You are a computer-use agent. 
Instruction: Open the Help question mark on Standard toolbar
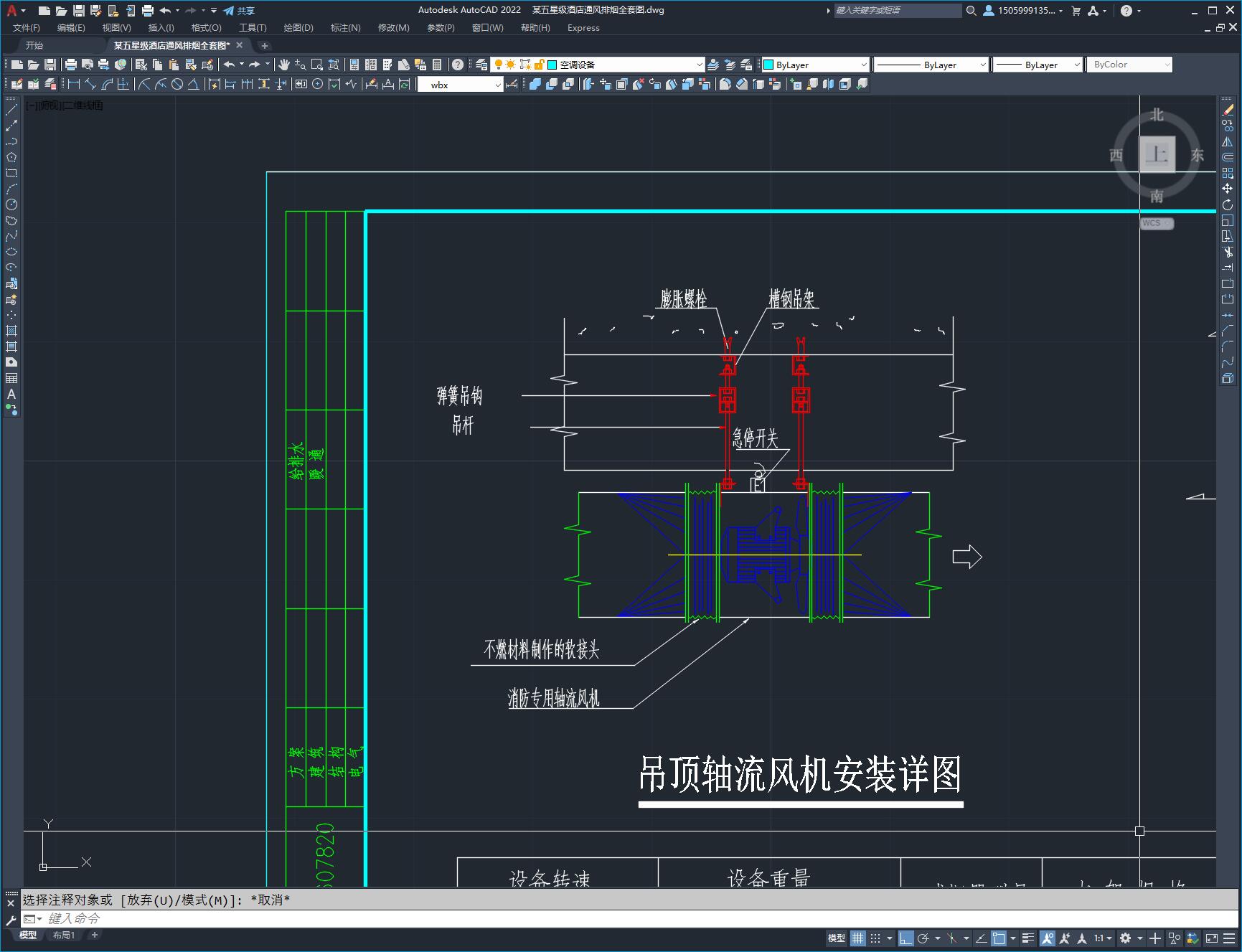coord(458,65)
